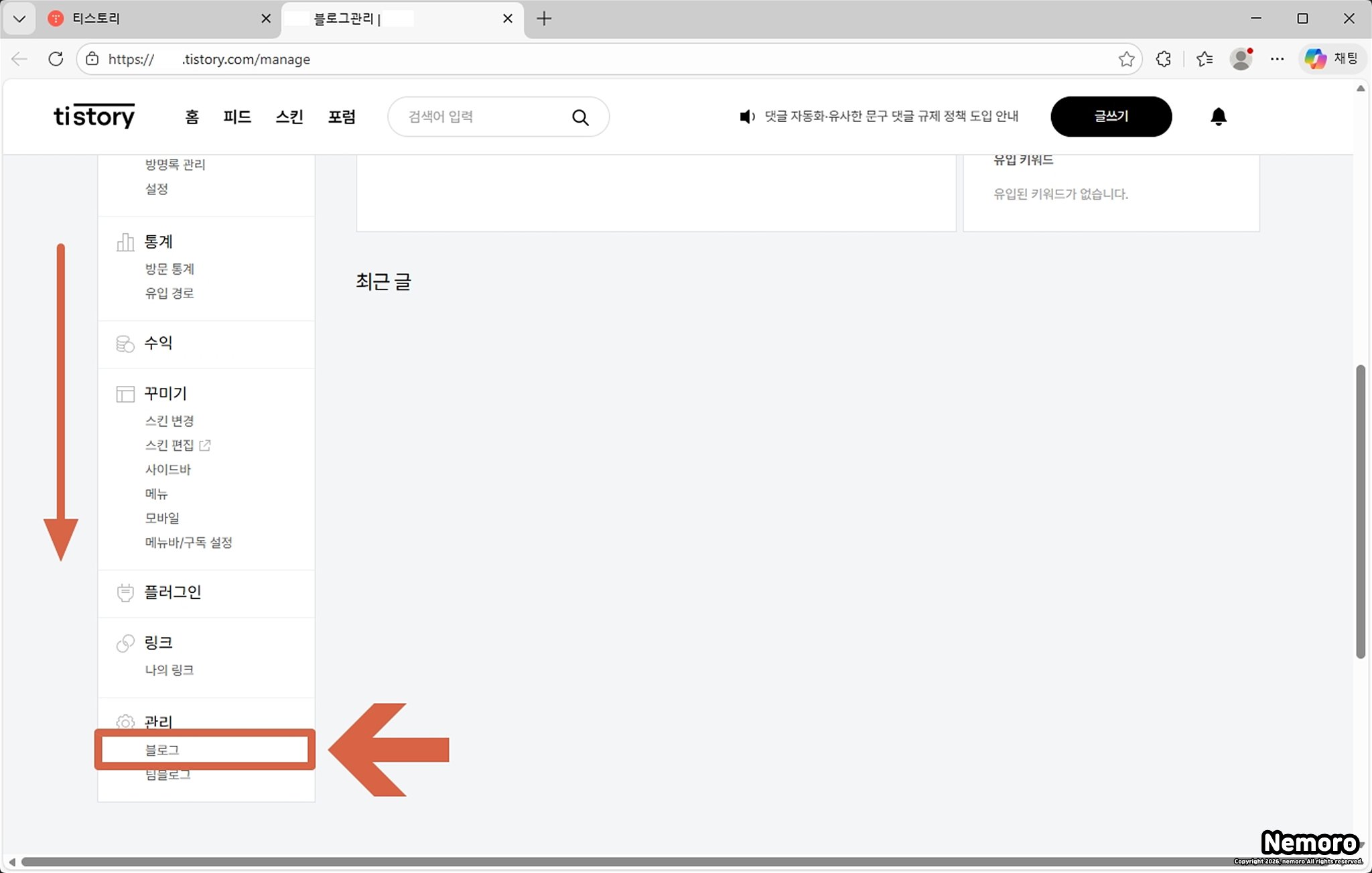The image size is (1372, 873).
Task: Click the browser extensions puzzle icon
Action: [x=1164, y=59]
